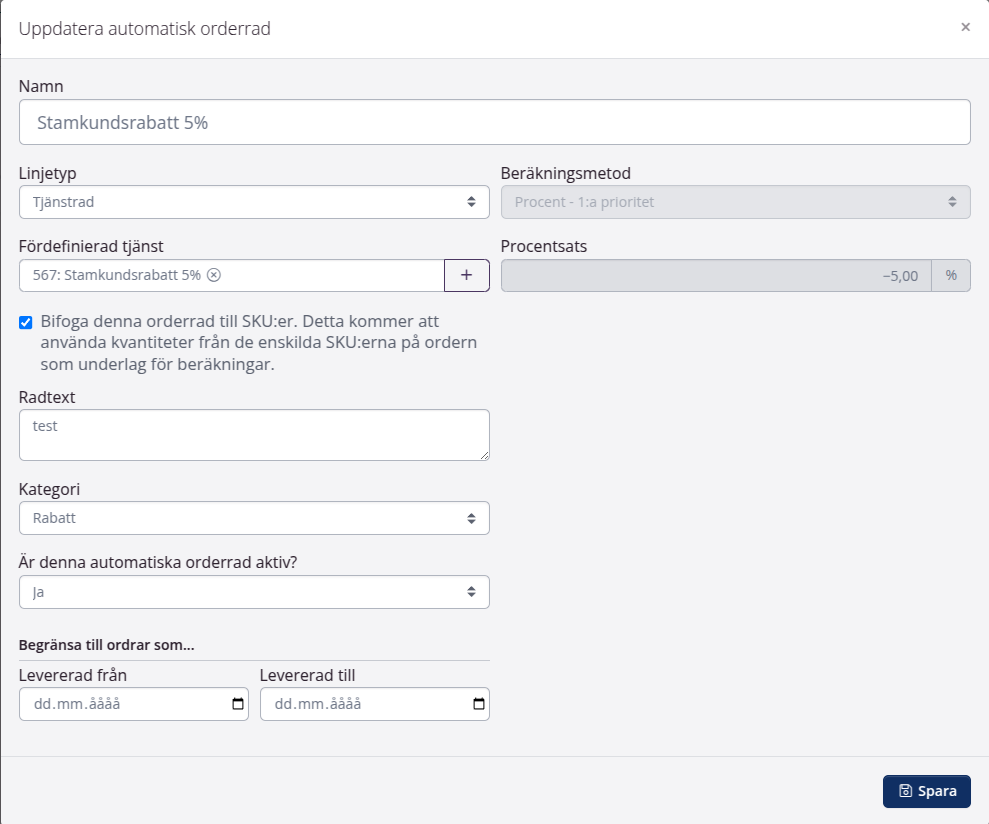The width and height of the screenshot is (989, 824).
Task: Remove the selected service 567: Stamkundsrabatt 5%
Action: 214,276
